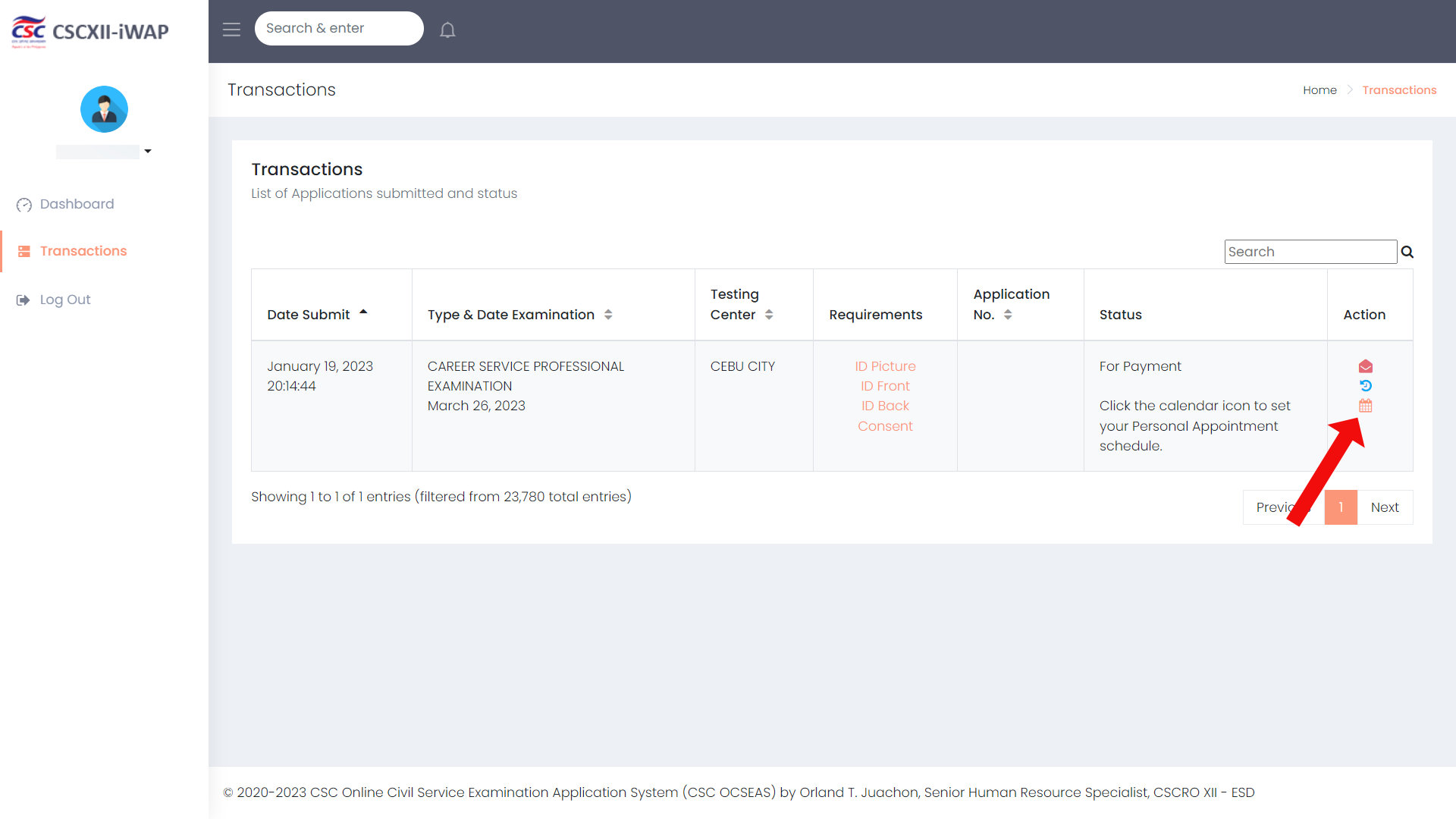
Task: Sort by Type & Date Examination column
Action: (x=553, y=305)
